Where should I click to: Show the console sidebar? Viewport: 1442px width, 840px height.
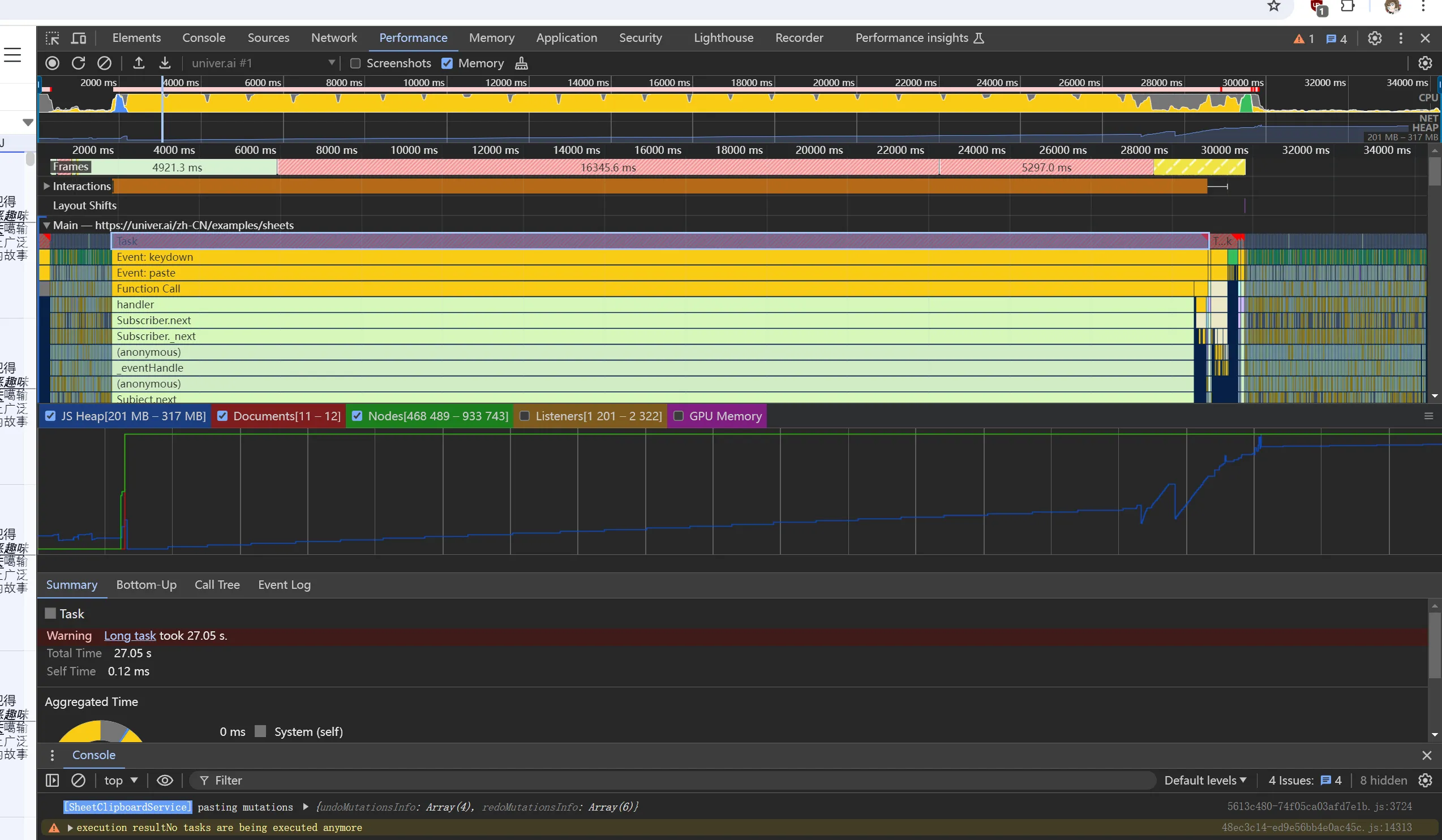(x=52, y=781)
